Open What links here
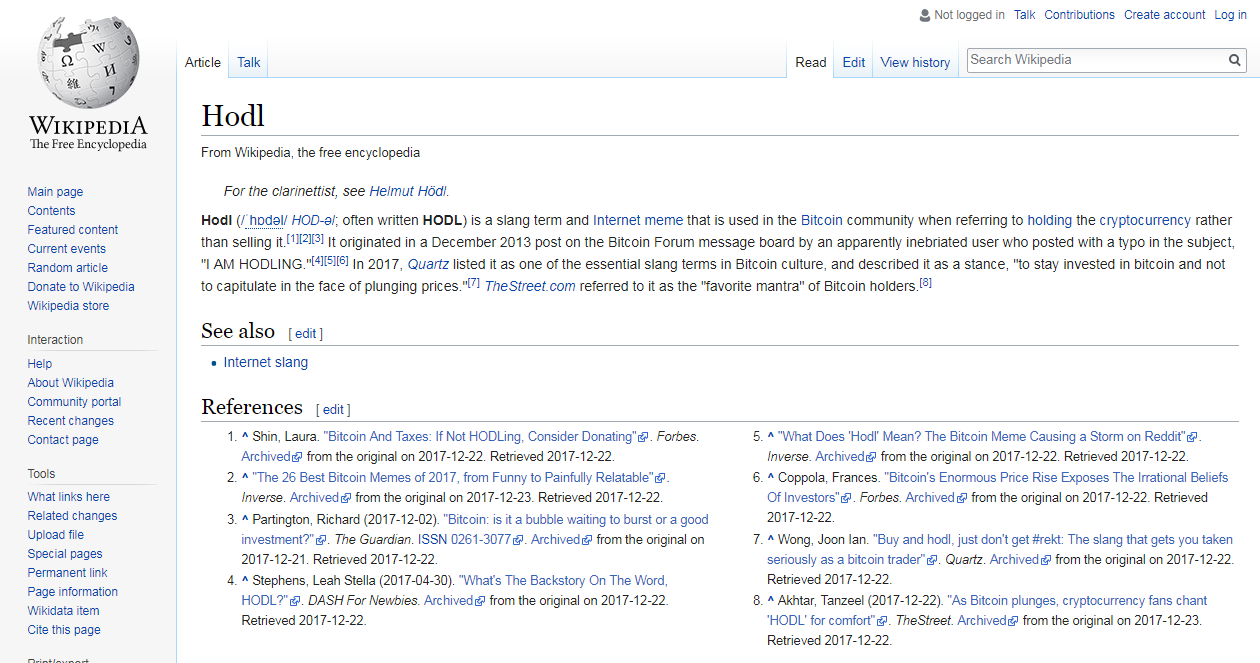This screenshot has height=663, width=1260. click(69, 497)
